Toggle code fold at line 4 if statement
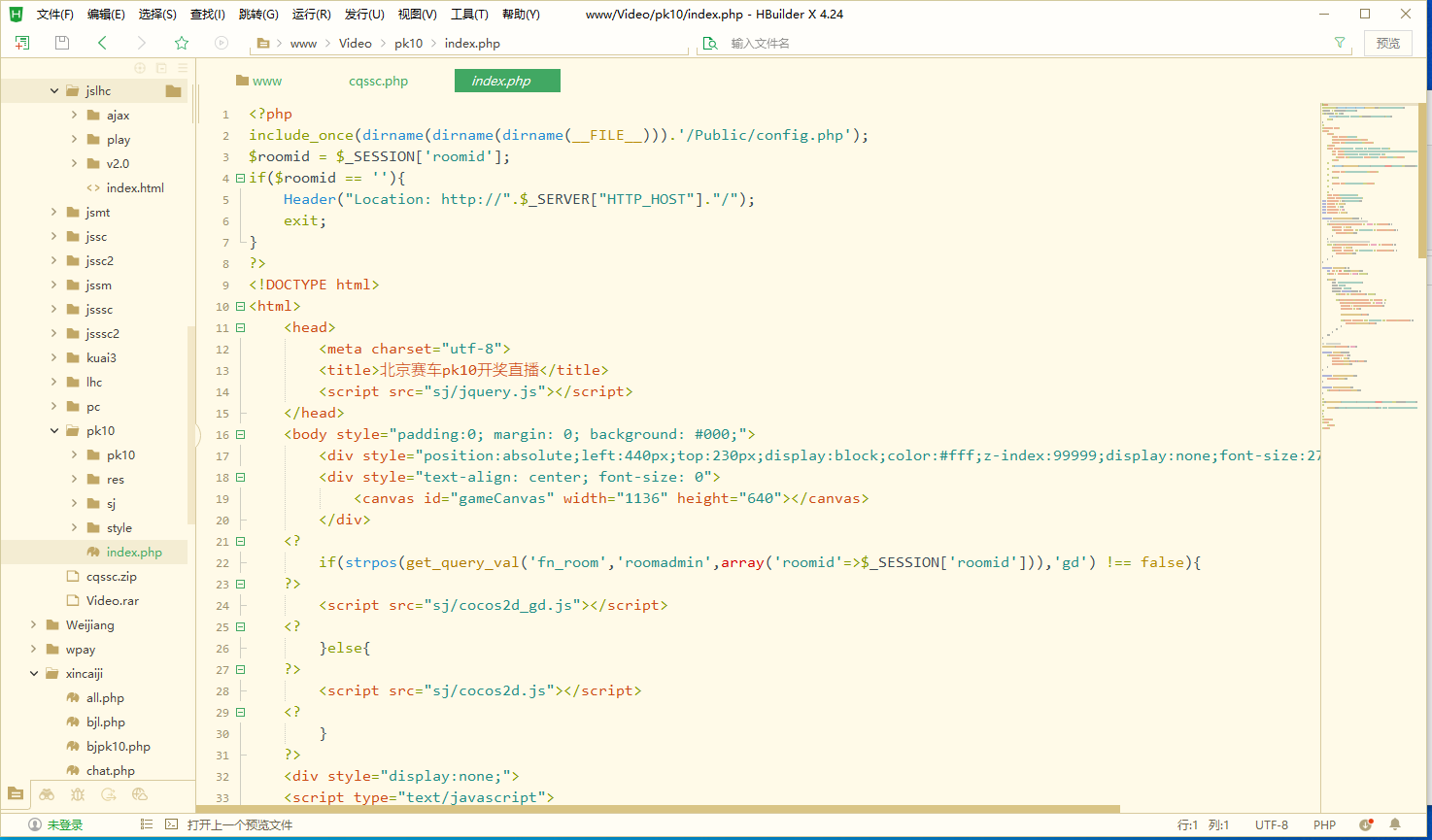The image size is (1432, 840). (240, 179)
